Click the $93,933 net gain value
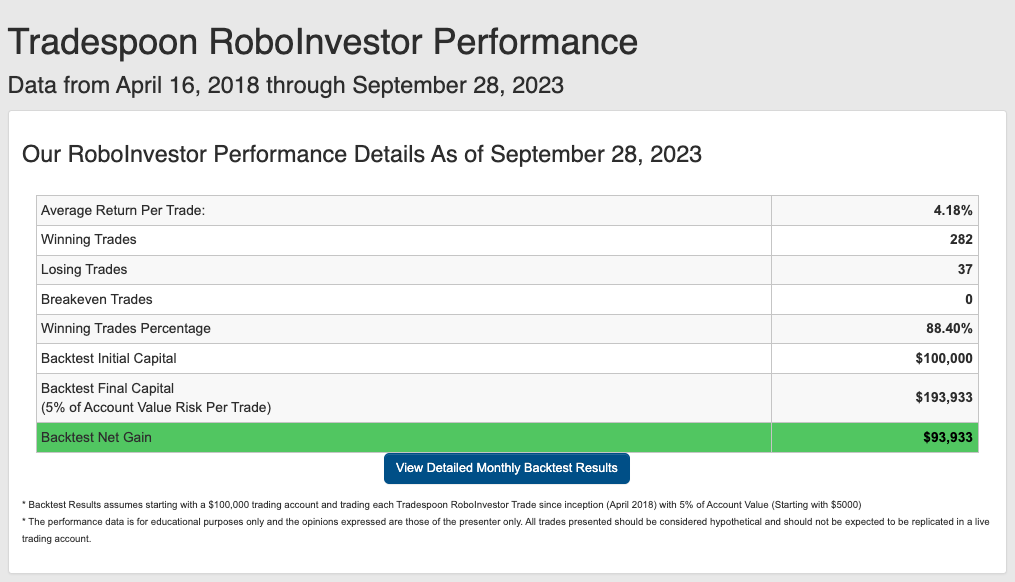This screenshot has width=1015, height=582. point(948,438)
